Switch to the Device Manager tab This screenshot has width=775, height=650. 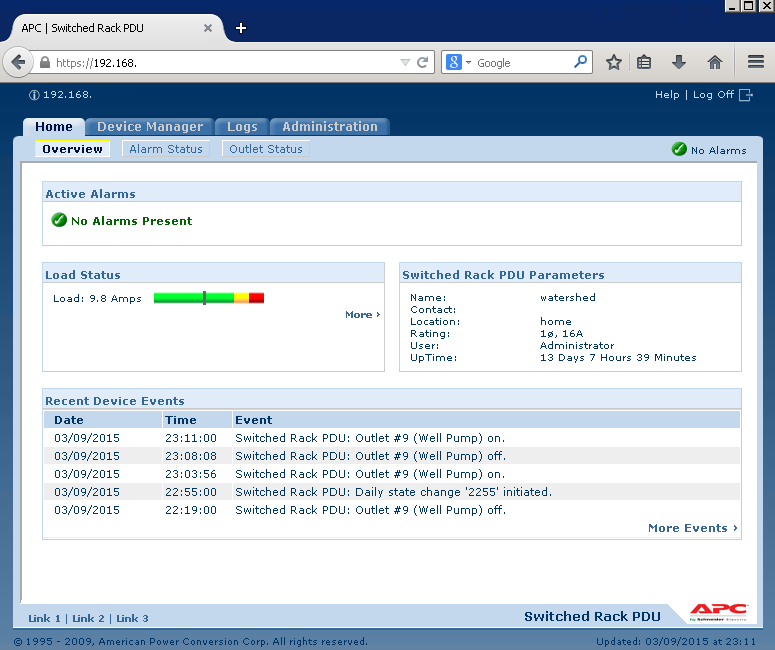(x=150, y=127)
